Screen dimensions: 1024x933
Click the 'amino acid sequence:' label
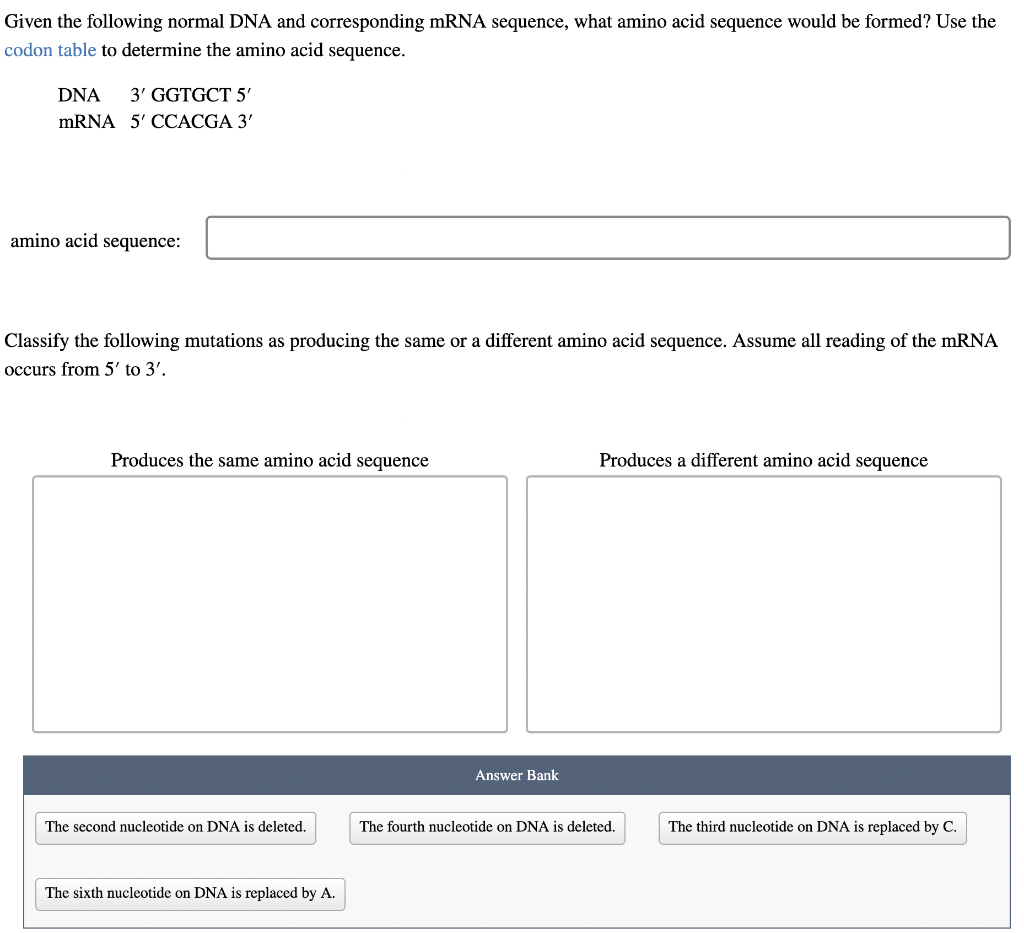tap(95, 240)
